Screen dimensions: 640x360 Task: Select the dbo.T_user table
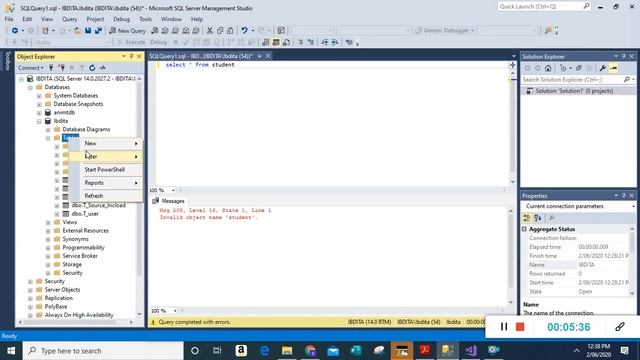pyautogui.click(x=85, y=214)
